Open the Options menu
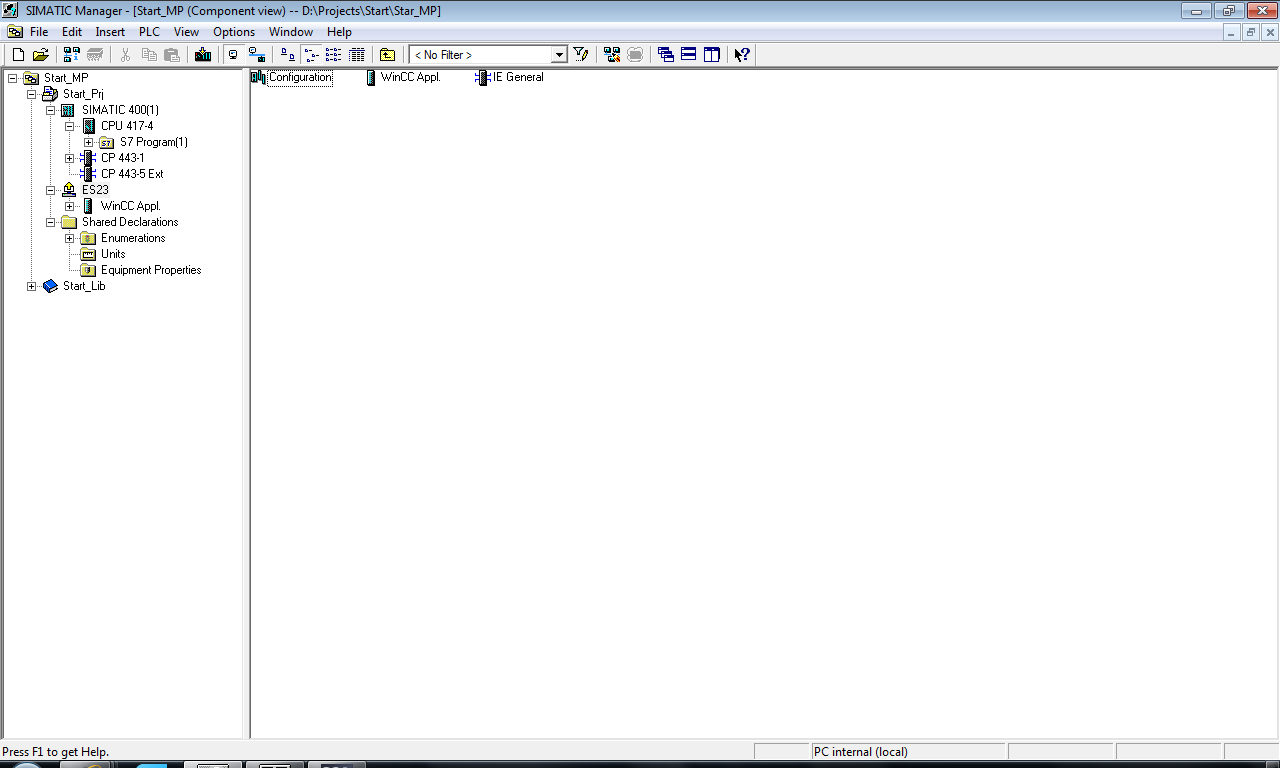Screen dimensions: 1280x768 (234, 32)
